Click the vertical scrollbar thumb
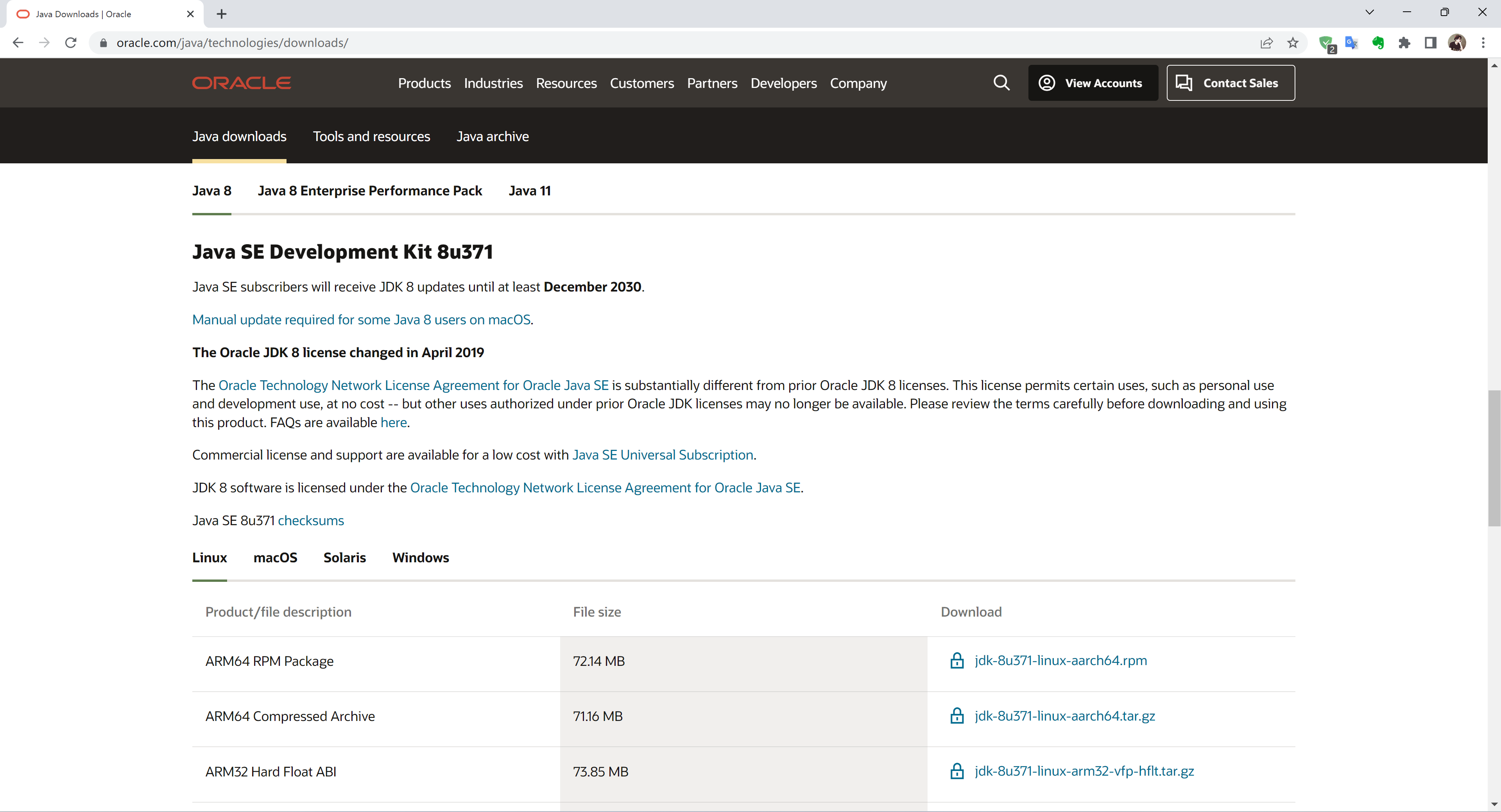The width and height of the screenshot is (1501, 812). (1494, 458)
